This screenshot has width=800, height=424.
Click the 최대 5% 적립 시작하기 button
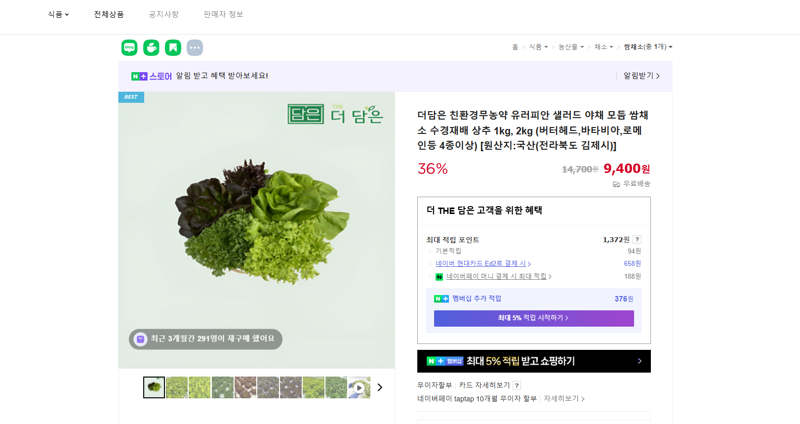click(x=534, y=318)
